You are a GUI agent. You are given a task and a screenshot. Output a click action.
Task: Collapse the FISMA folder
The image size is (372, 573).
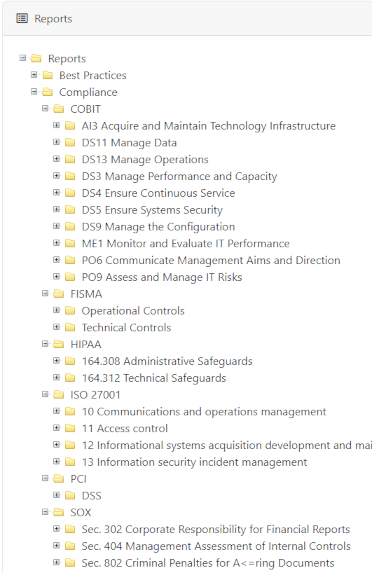[x=45, y=293]
